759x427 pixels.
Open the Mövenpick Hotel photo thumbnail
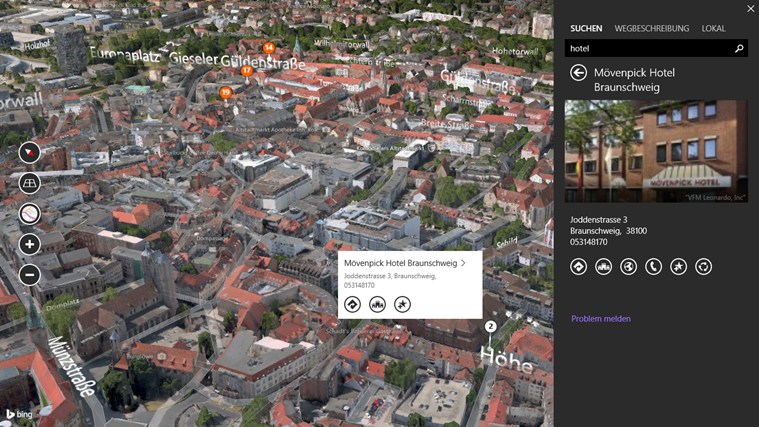point(656,151)
